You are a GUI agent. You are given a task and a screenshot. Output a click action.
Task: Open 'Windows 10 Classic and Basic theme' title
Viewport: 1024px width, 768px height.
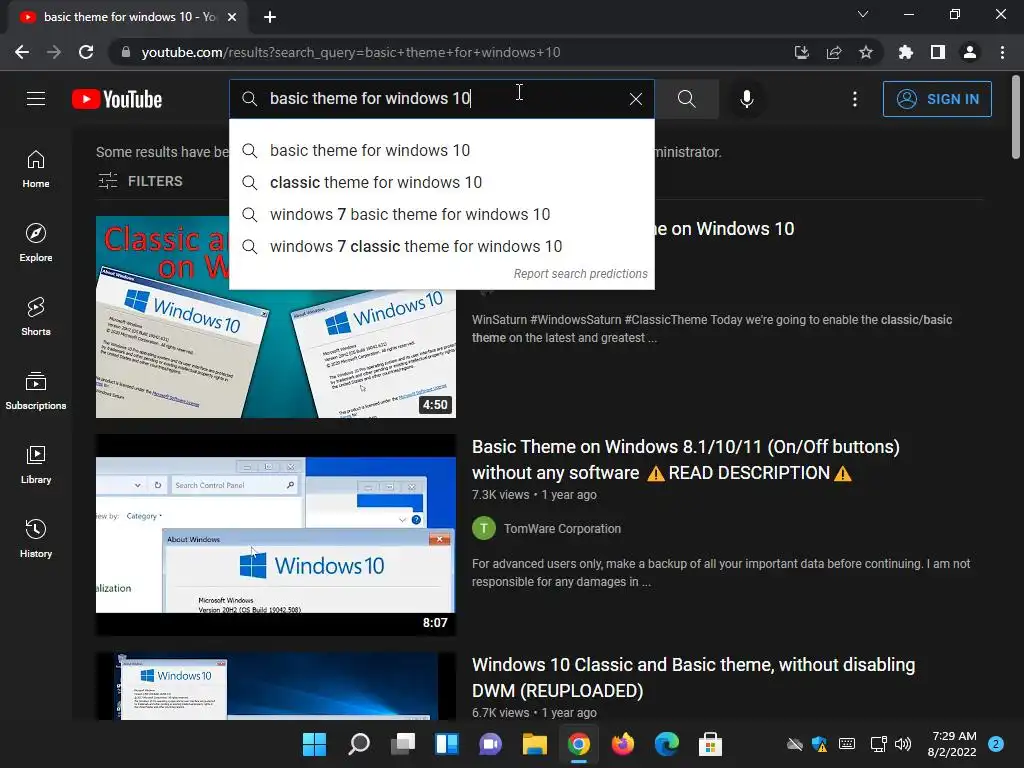coord(694,677)
